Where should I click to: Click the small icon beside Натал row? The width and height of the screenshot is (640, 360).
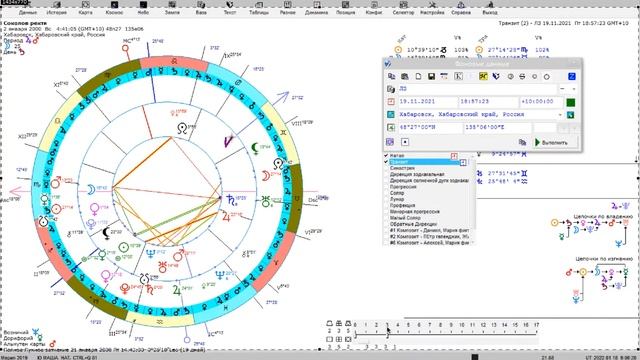pyautogui.click(x=454, y=156)
